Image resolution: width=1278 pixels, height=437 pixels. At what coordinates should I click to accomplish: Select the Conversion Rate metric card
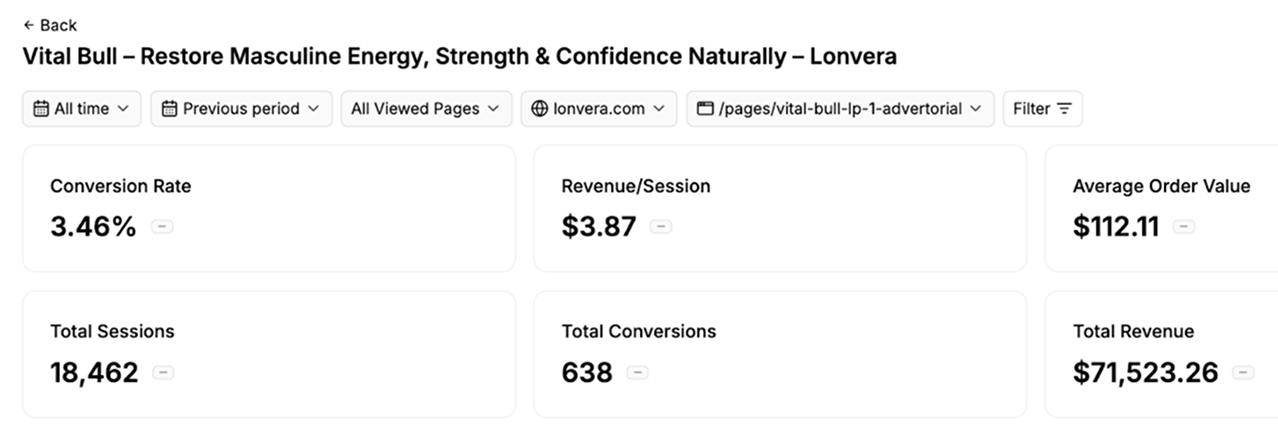tap(268, 208)
